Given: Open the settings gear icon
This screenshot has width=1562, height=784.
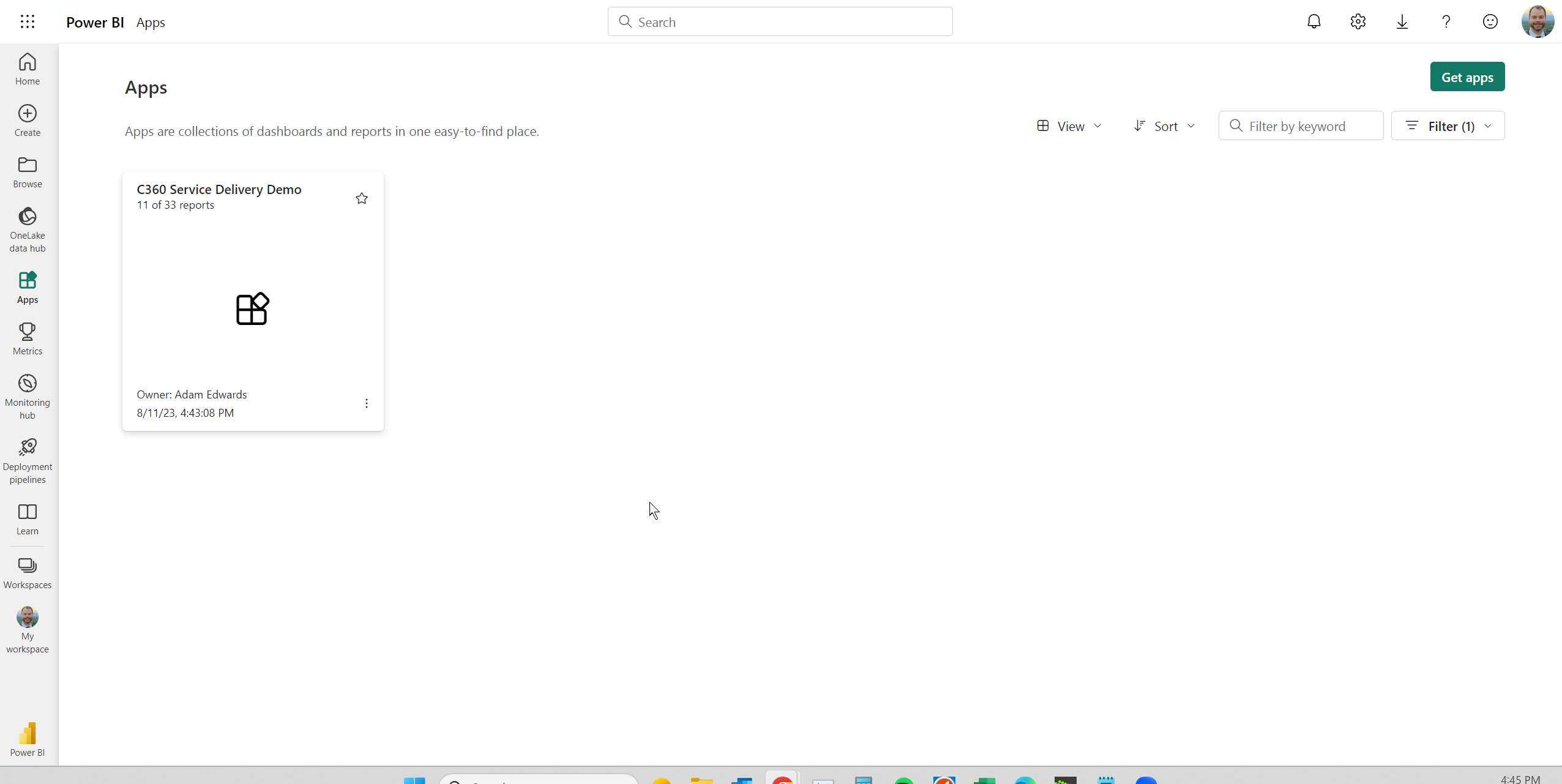Looking at the screenshot, I should (x=1358, y=22).
